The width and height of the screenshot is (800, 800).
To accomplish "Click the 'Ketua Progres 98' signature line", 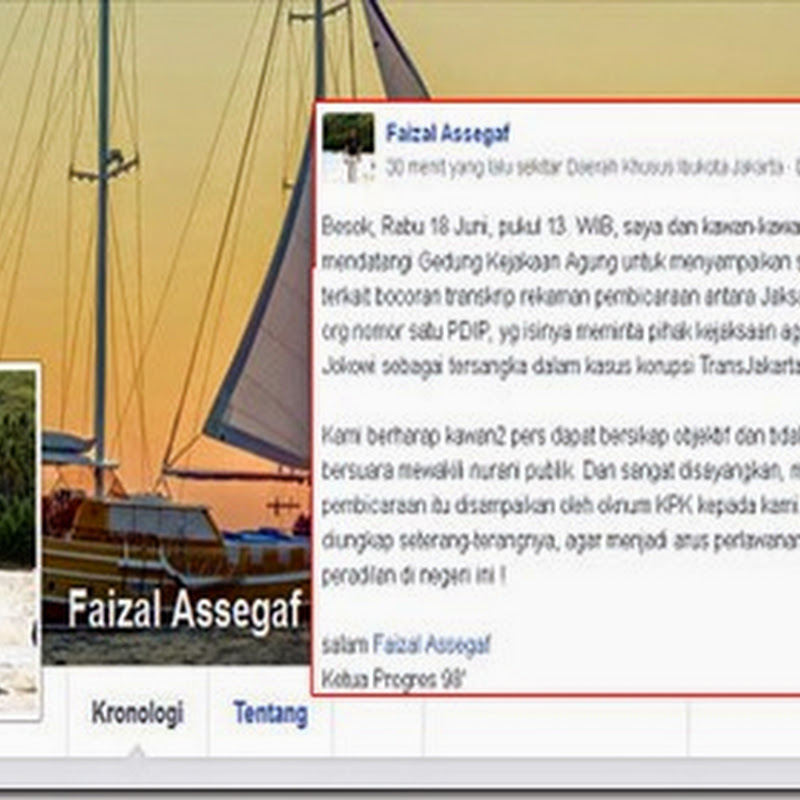I will pos(394,679).
